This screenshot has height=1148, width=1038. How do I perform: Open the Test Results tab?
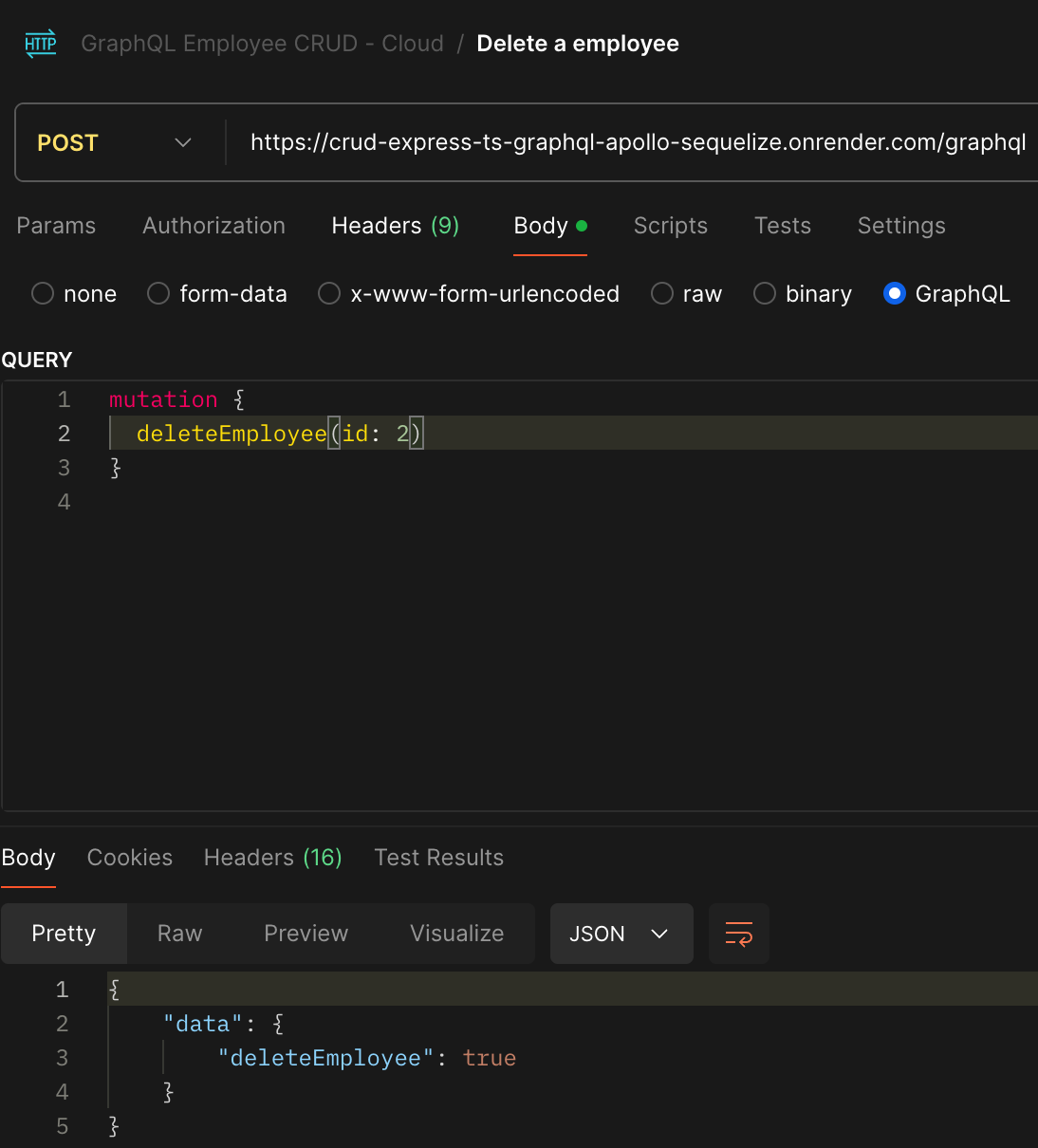(x=439, y=858)
